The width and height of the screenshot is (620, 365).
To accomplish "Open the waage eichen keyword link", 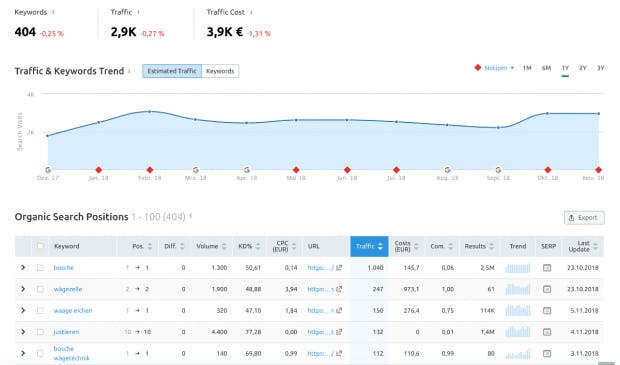I will pyautogui.click(x=73, y=310).
